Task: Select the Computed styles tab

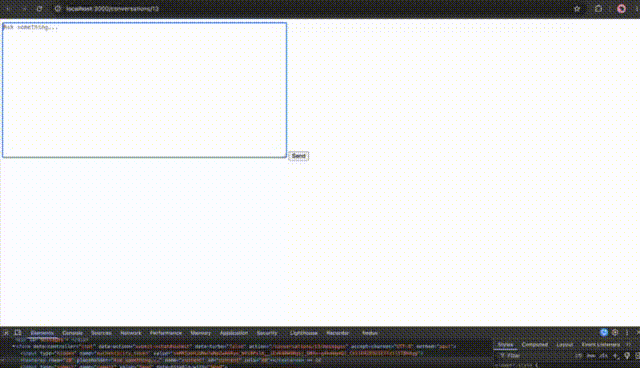Action: (535, 345)
